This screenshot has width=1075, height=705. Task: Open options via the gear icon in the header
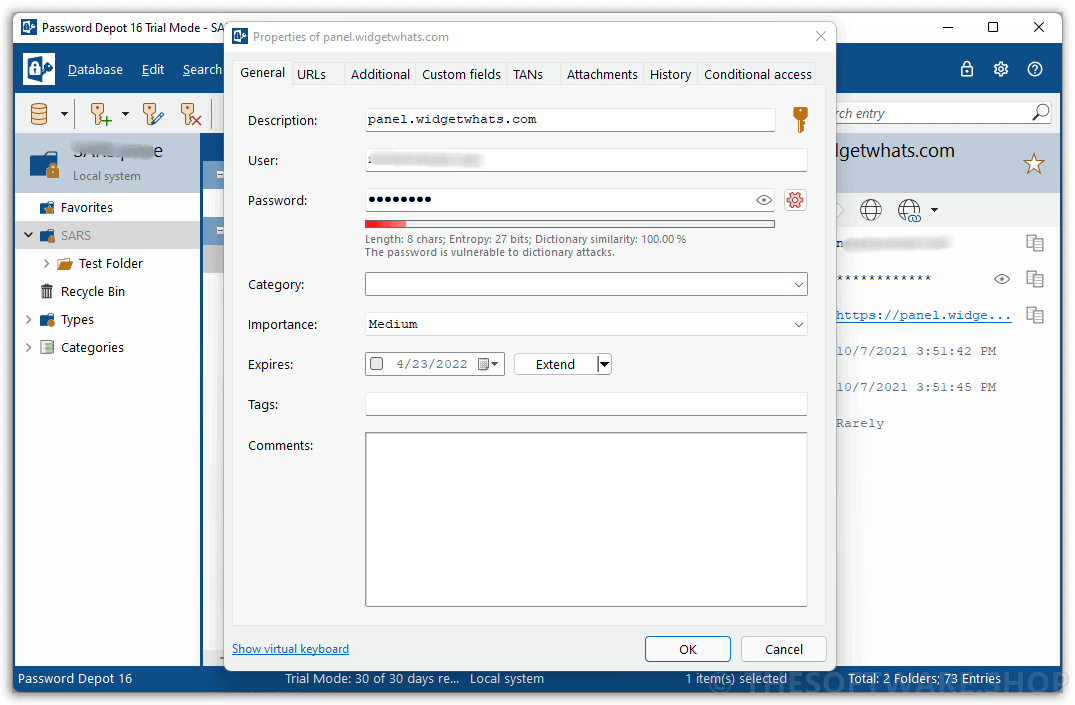1001,69
